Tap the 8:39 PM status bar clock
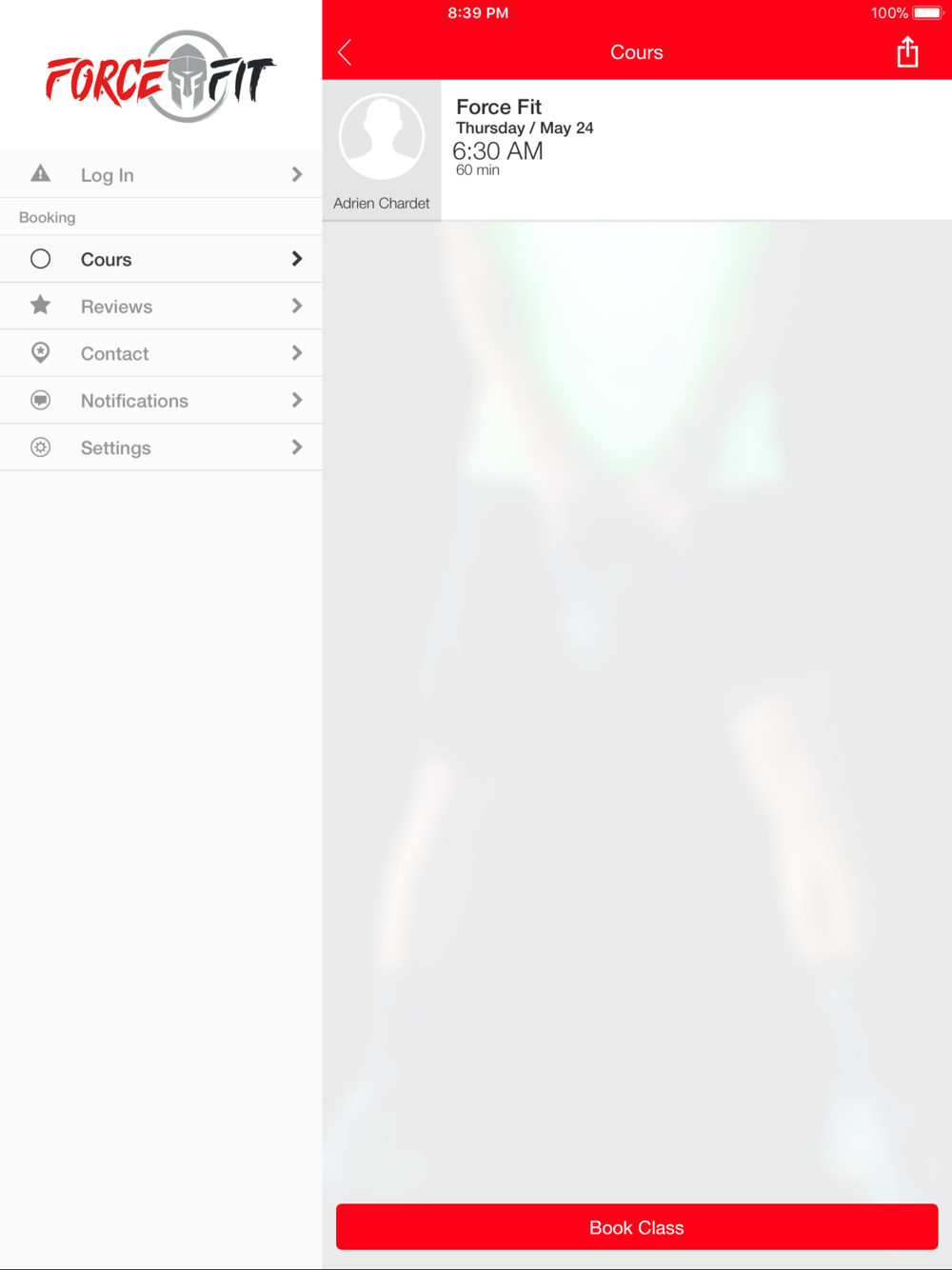952x1270 pixels. [478, 13]
